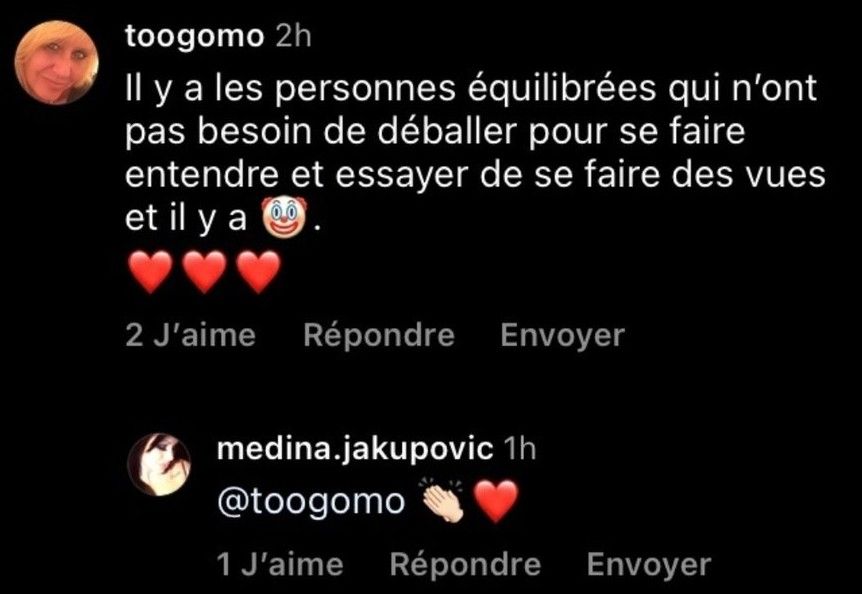Tap the red heart after the clapping emoji
The height and width of the screenshot is (594, 862).
point(496,500)
